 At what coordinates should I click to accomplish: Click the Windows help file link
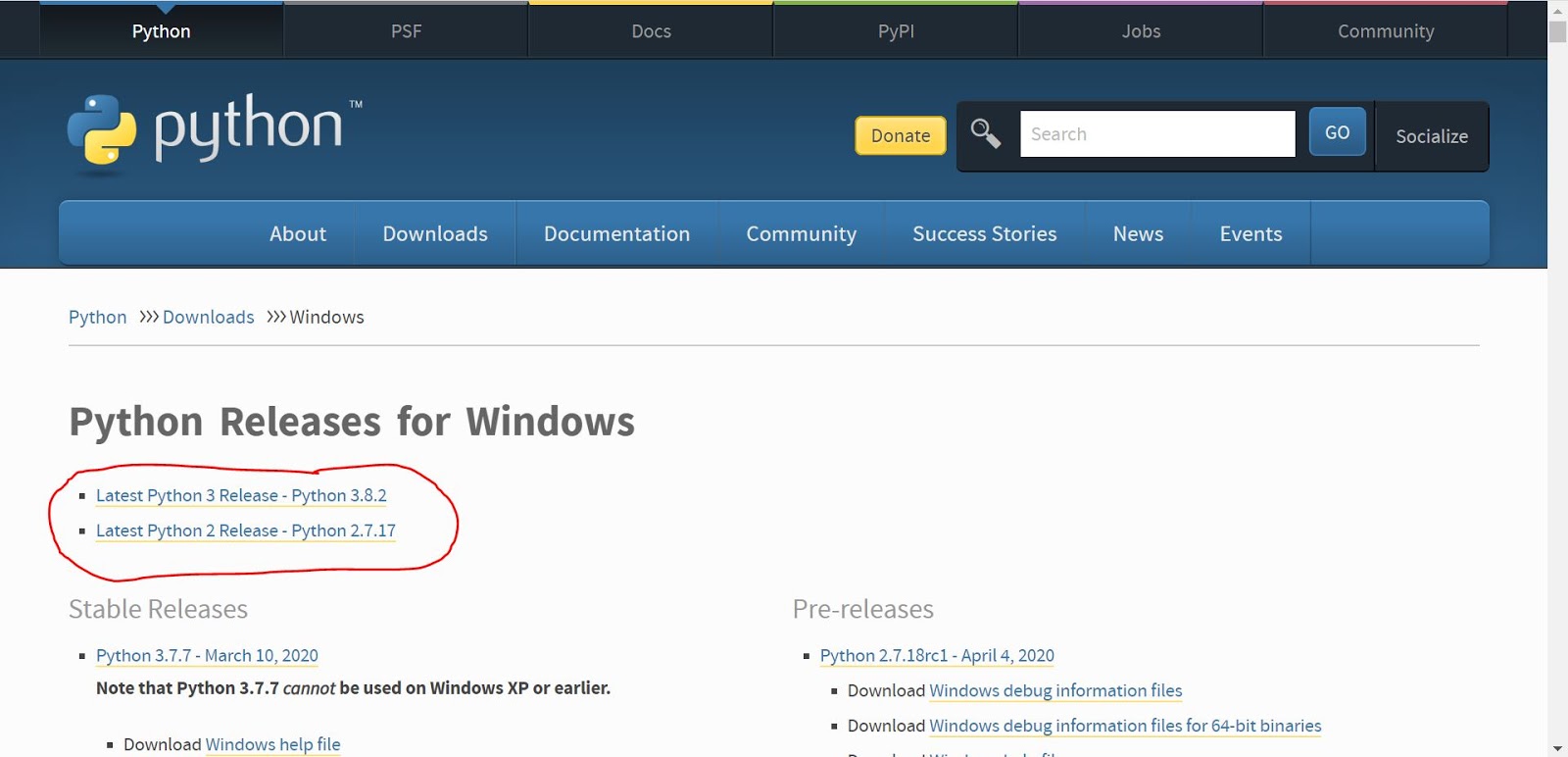point(273,744)
